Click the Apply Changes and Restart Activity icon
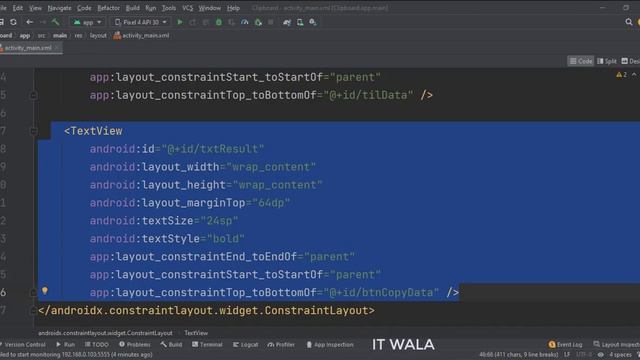This screenshot has height=360, width=640. [192, 22]
